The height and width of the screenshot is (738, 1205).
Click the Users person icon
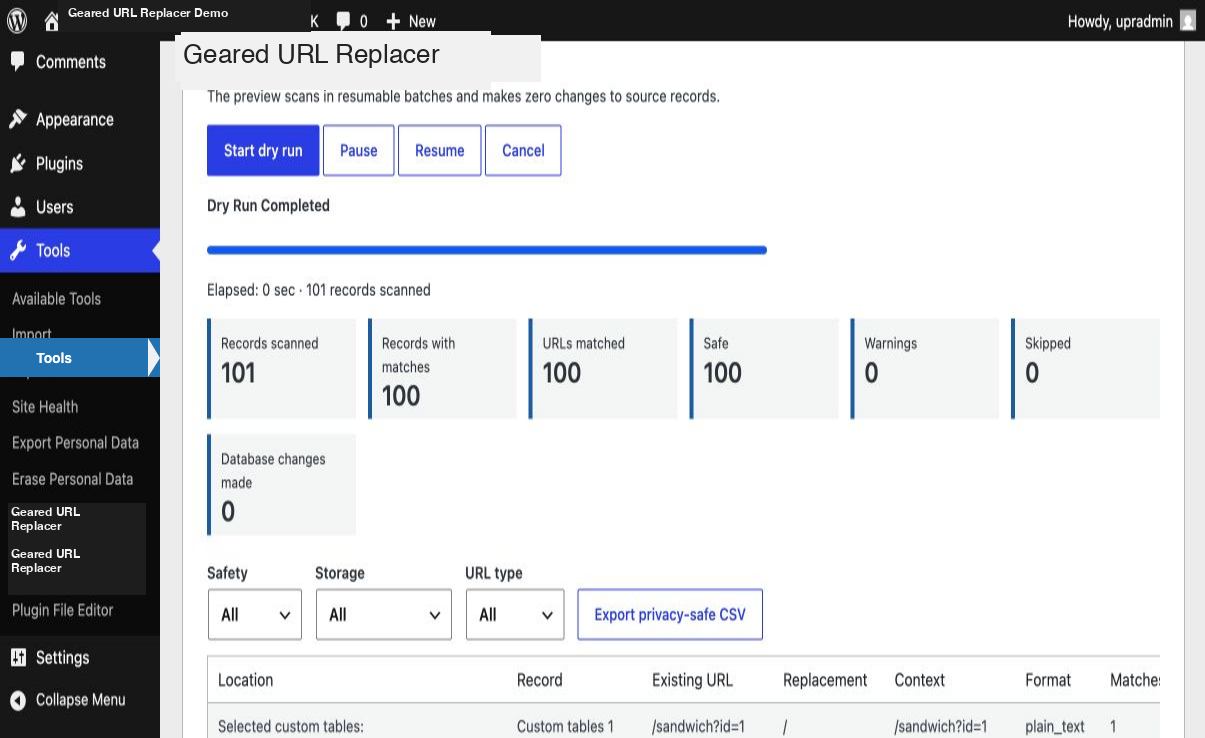(18, 207)
